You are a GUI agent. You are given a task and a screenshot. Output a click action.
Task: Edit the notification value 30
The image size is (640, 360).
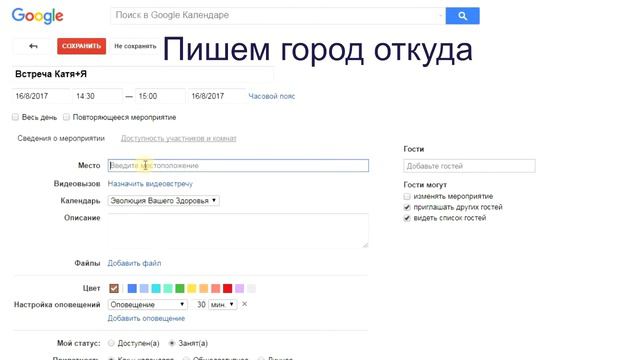(x=200, y=304)
